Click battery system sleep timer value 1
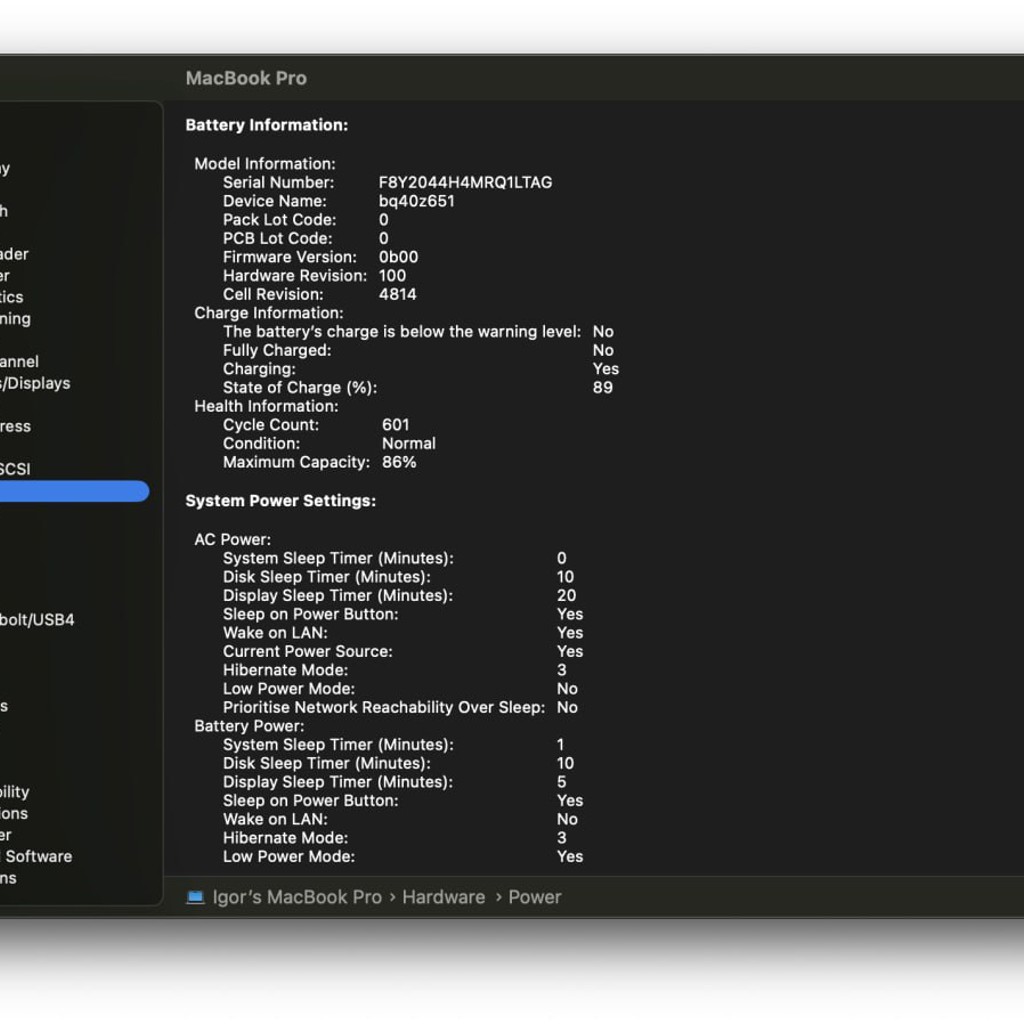The height and width of the screenshot is (1024, 1024). [x=560, y=744]
